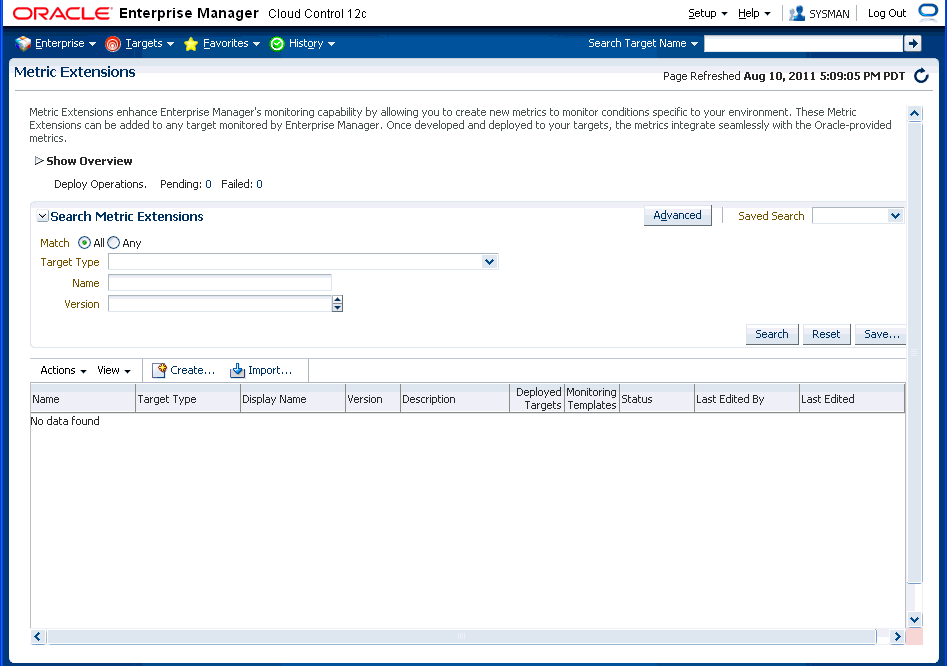
Task: Click the Import... toolbar button
Action: (262, 370)
